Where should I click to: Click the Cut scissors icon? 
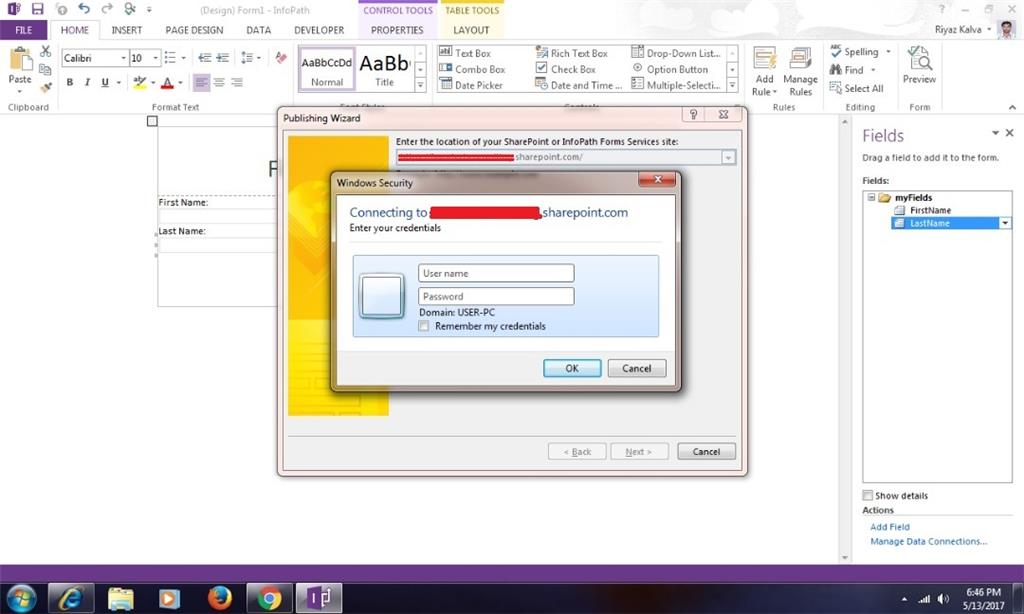click(x=45, y=51)
